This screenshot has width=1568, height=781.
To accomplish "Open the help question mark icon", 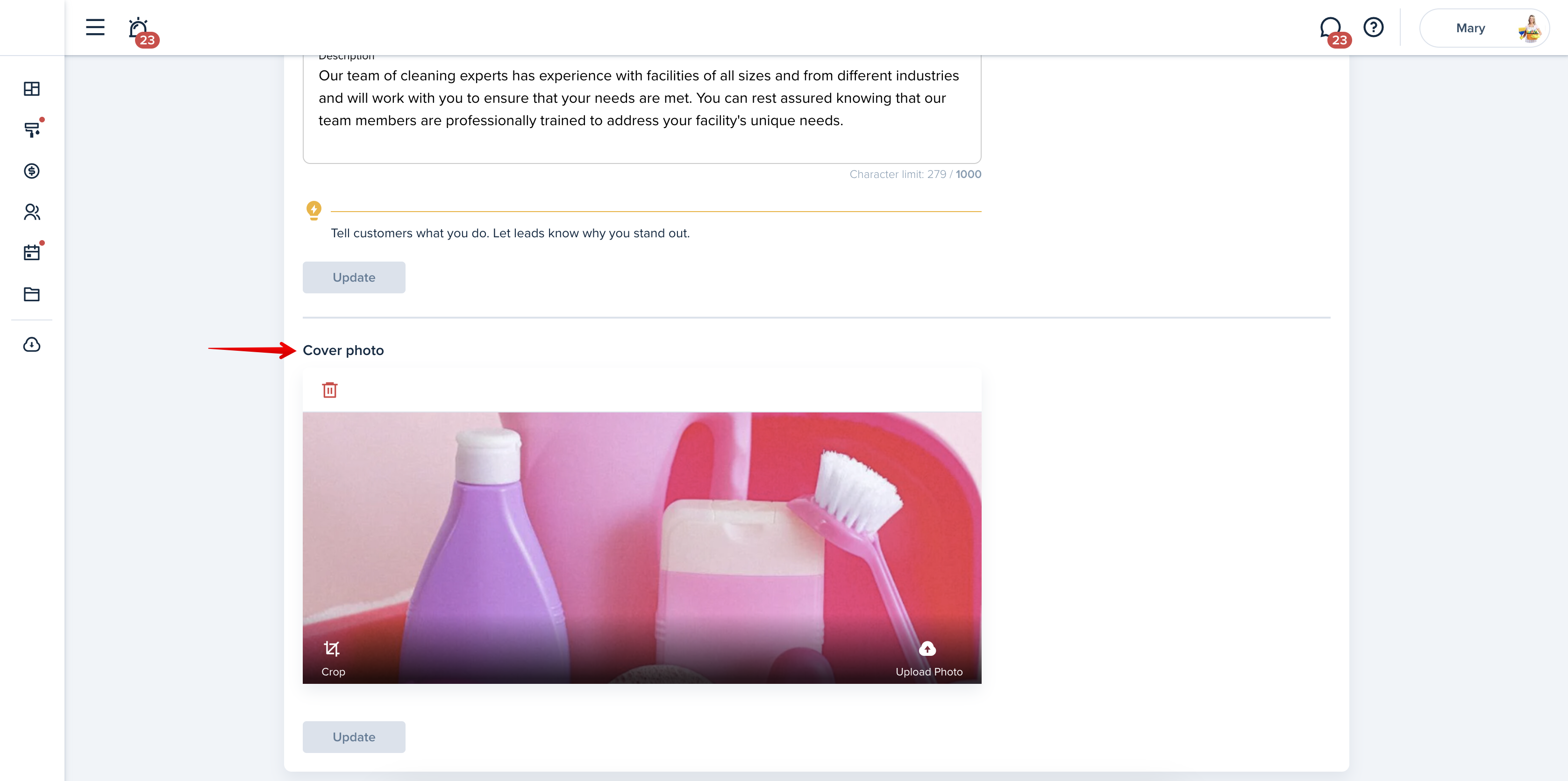I will (x=1373, y=28).
